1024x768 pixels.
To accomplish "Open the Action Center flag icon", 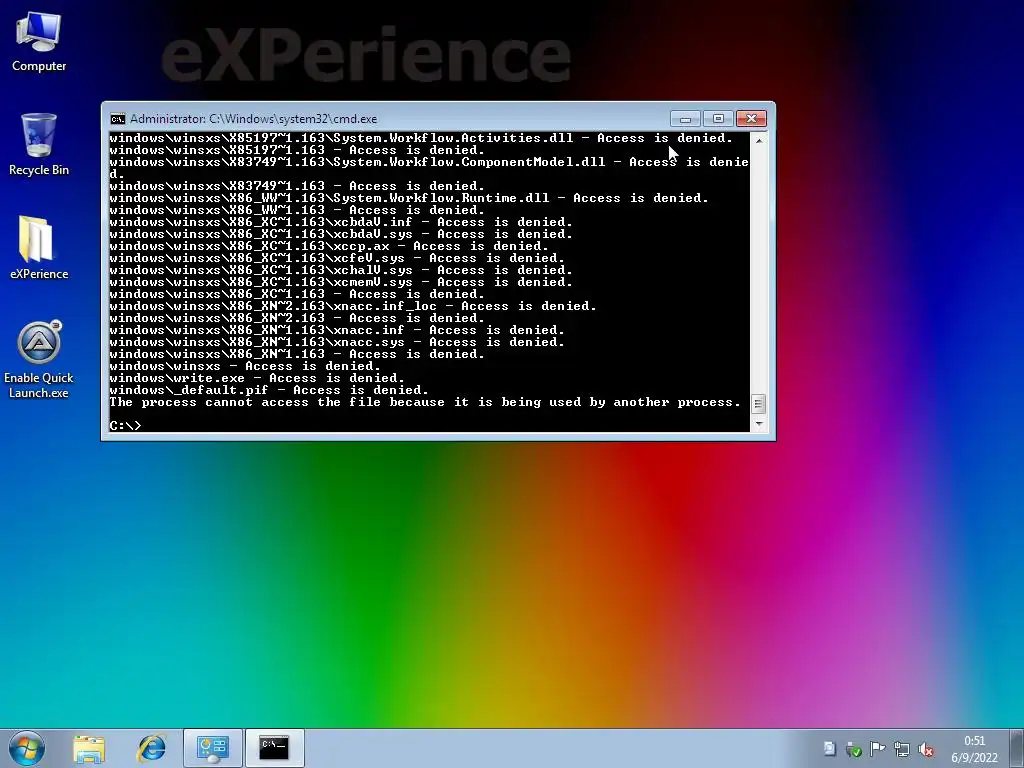I will (x=877, y=748).
